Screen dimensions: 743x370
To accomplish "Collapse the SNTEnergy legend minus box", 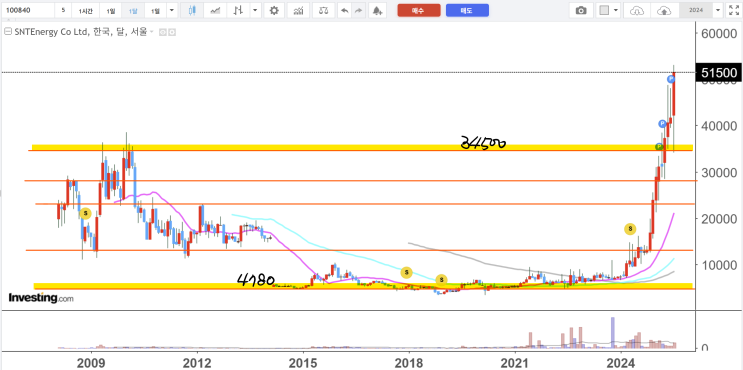I will pos(8,32).
